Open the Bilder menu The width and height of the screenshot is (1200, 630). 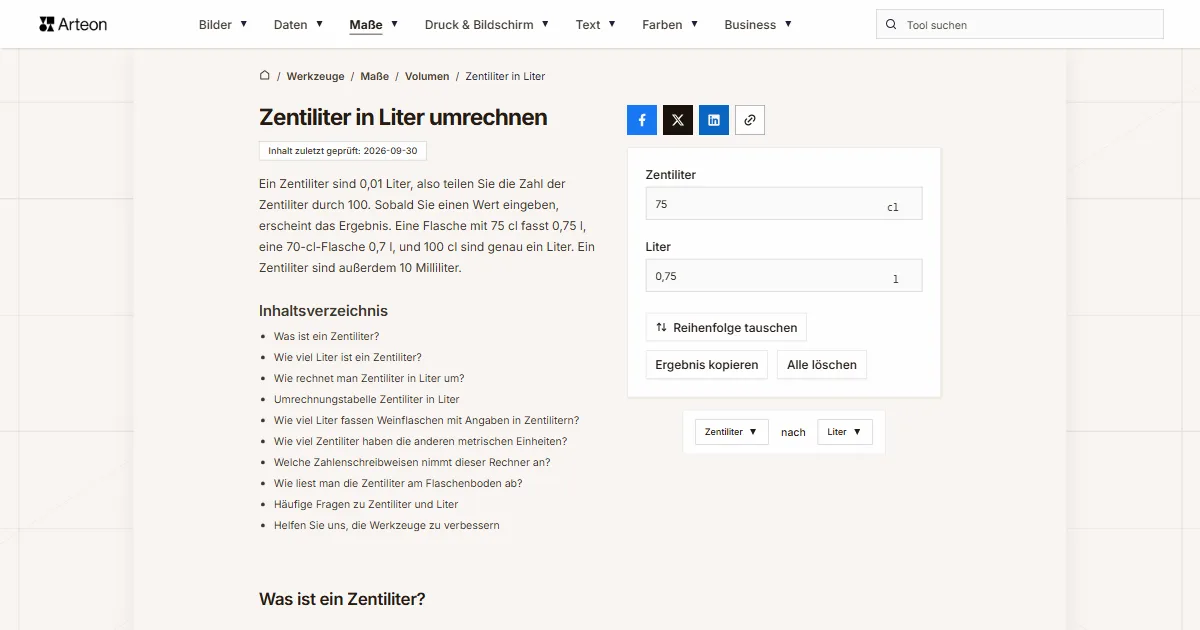pyautogui.click(x=223, y=25)
